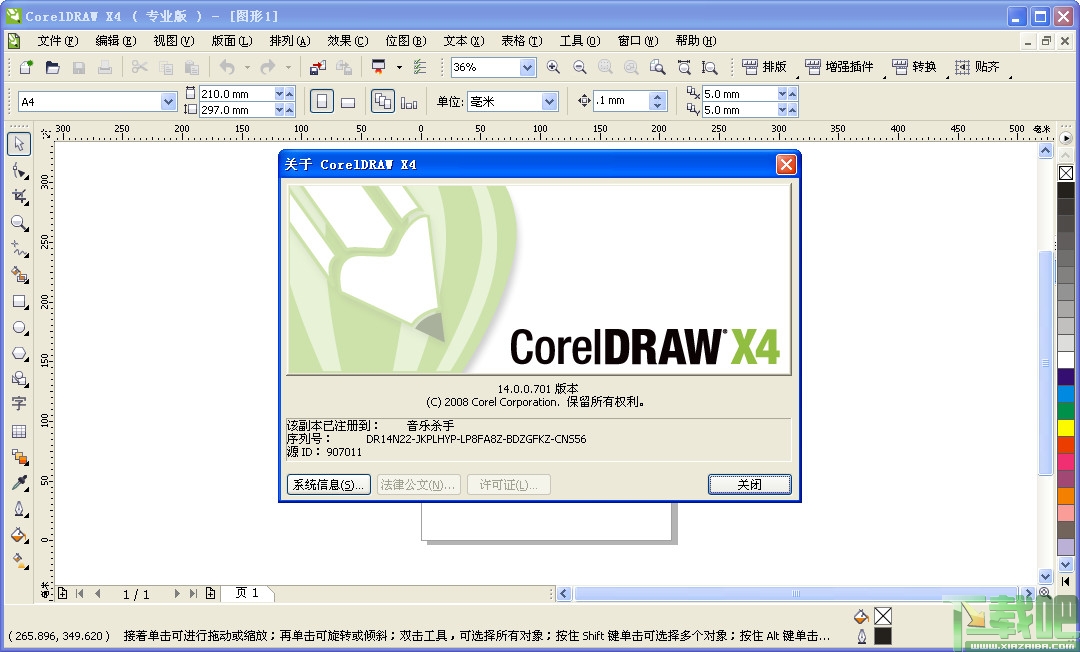The width and height of the screenshot is (1080, 652).
Task: Select the Table tool
Action: pyautogui.click(x=19, y=431)
